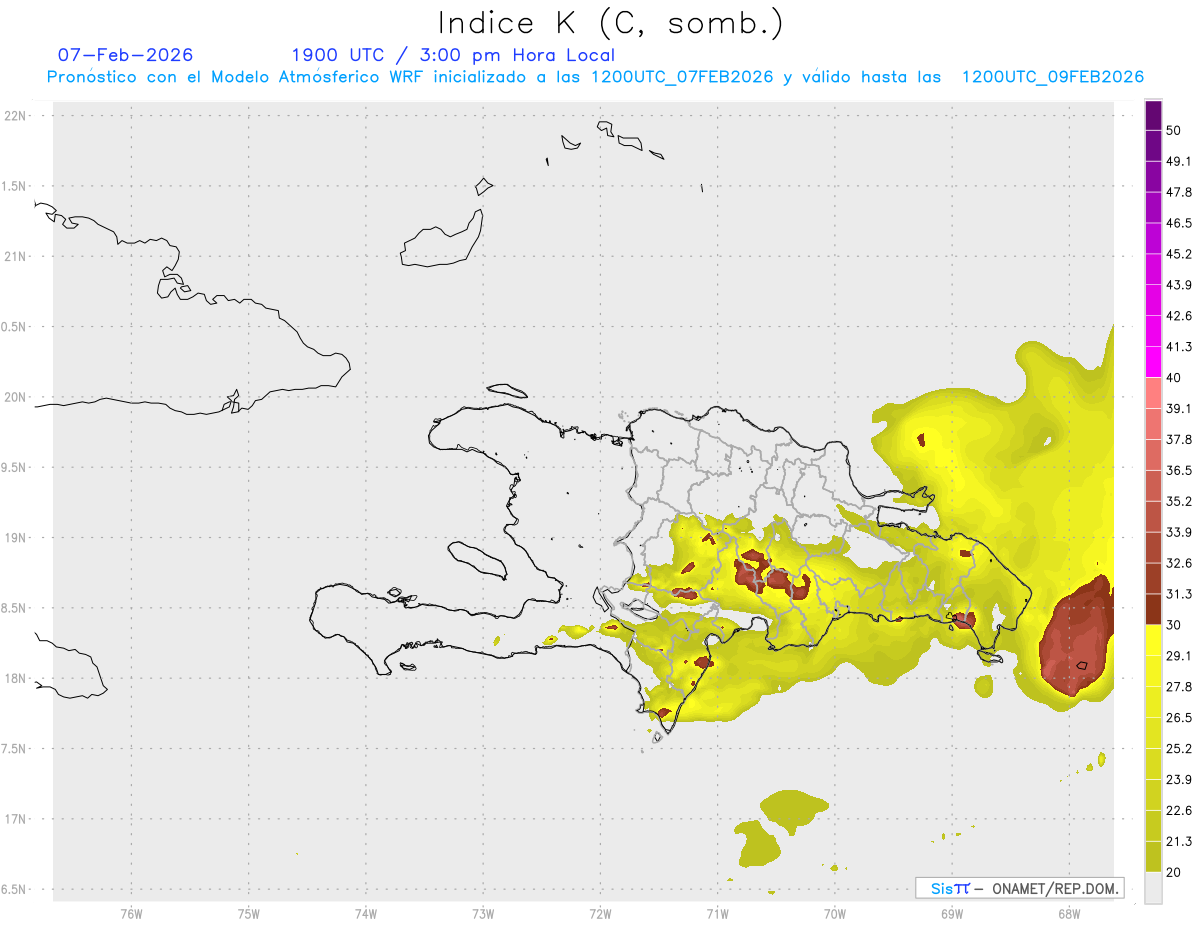The image size is (1200, 927).
Task: Click the "68W" longitude label
Action: [x=1069, y=913]
